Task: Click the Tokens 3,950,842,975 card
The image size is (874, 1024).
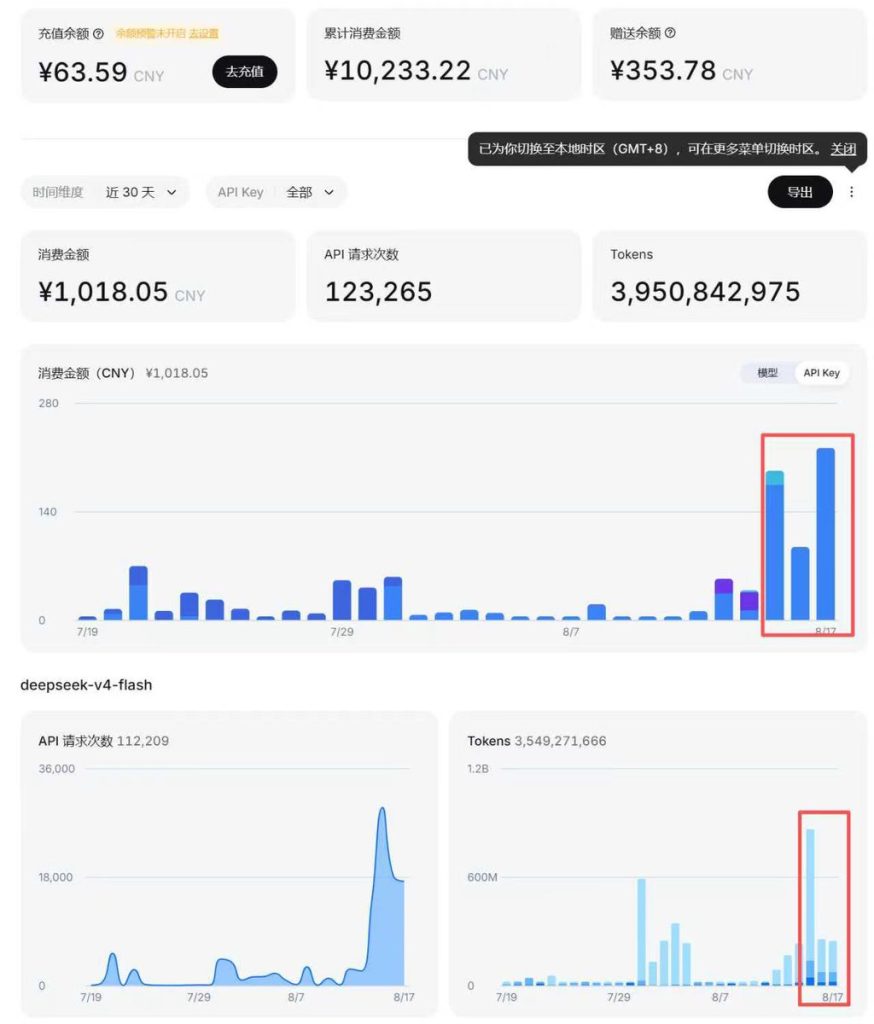Action: pos(730,276)
